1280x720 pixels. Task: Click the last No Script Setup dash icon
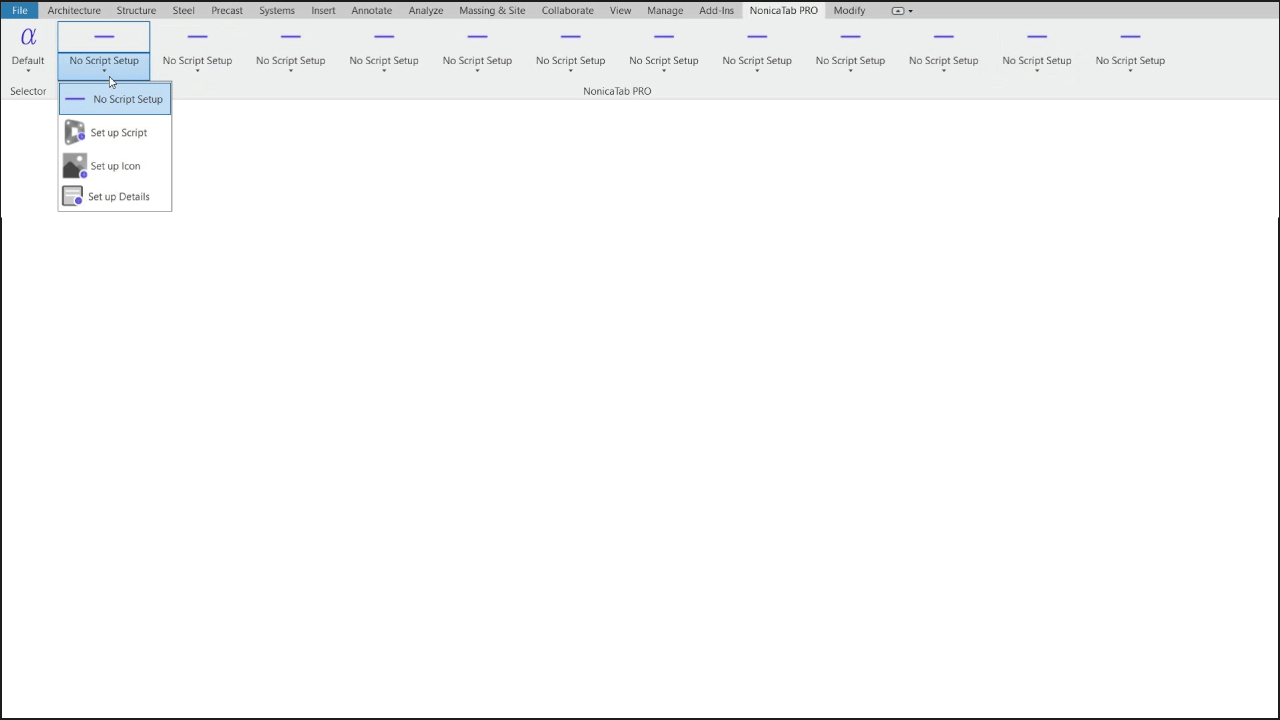pos(1130,37)
